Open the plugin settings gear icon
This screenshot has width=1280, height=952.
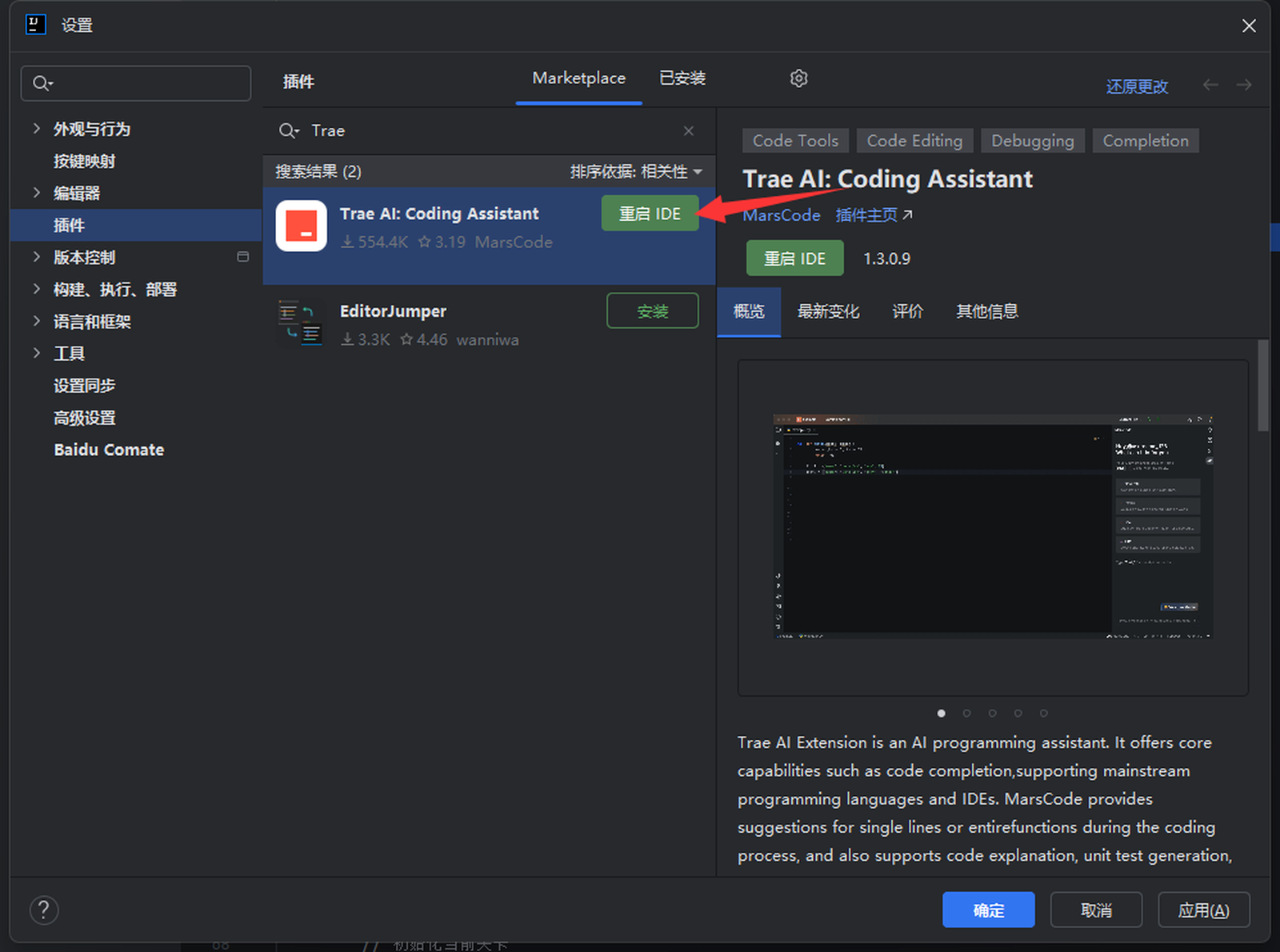coord(798,78)
